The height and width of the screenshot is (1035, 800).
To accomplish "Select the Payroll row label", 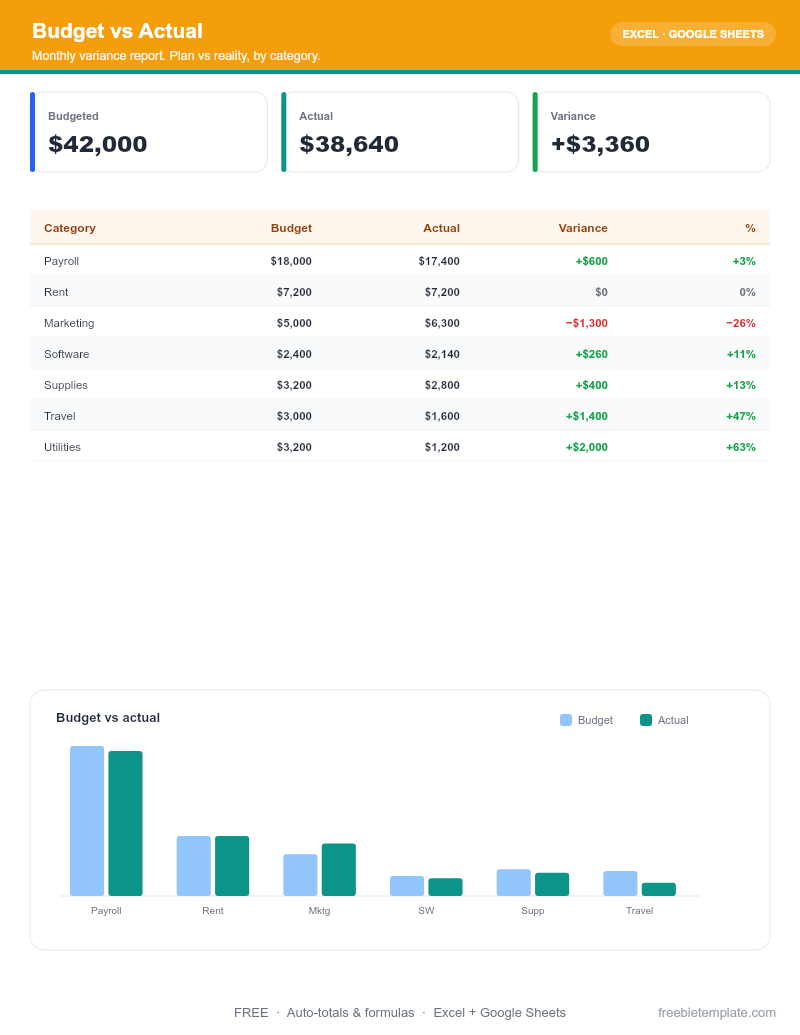I will tap(61, 261).
